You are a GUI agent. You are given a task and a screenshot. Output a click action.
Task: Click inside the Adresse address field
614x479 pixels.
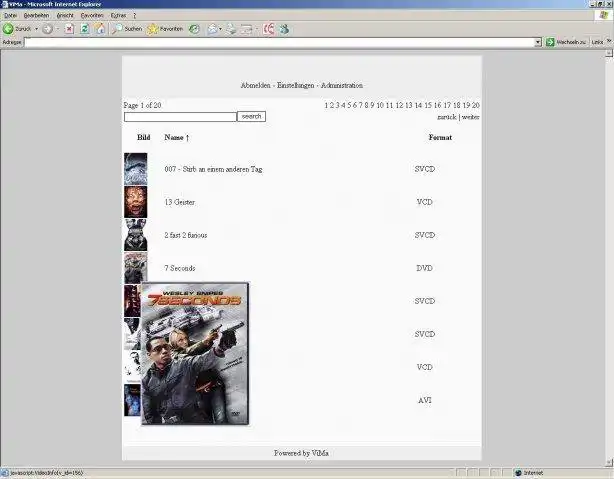(280, 42)
